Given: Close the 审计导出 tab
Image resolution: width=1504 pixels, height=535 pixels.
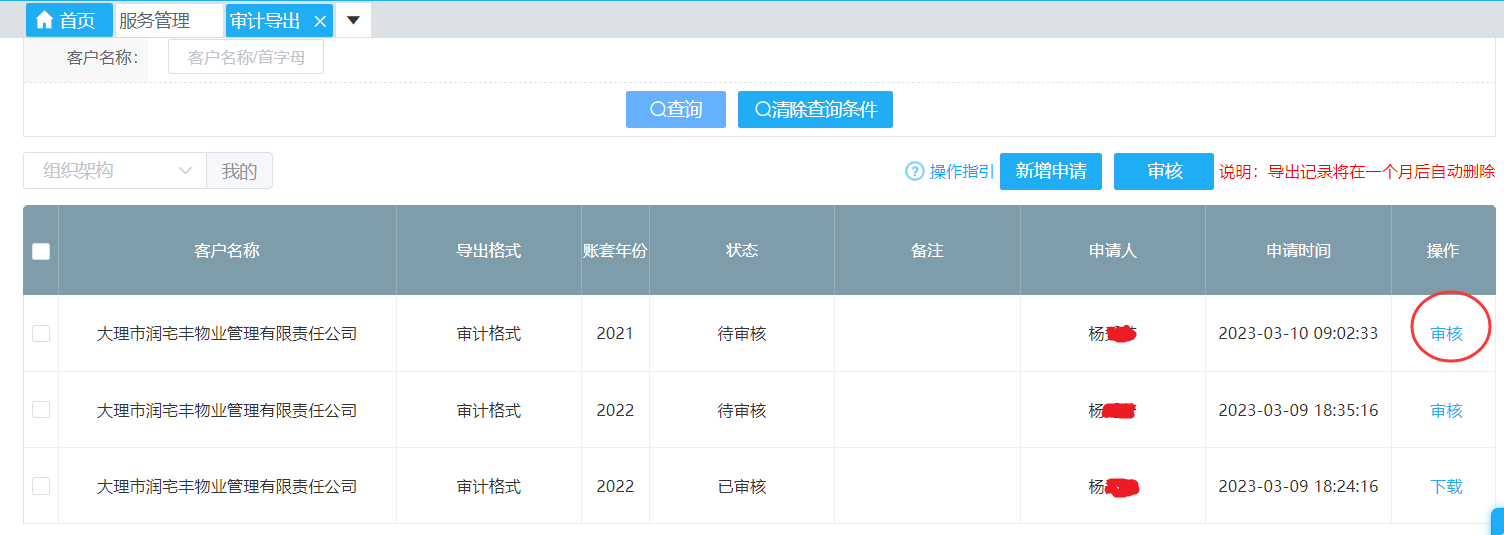Looking at the screenshot, I should click(320, 21).
